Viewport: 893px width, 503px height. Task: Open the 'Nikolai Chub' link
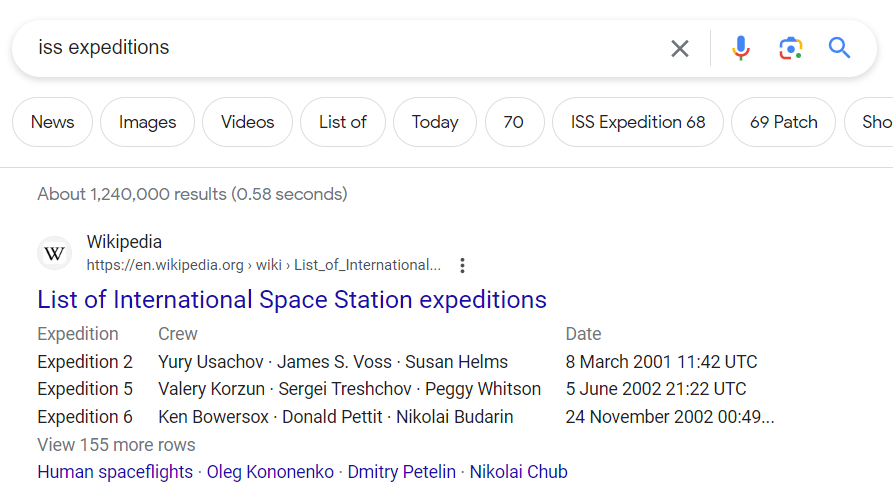click(518, 472)
